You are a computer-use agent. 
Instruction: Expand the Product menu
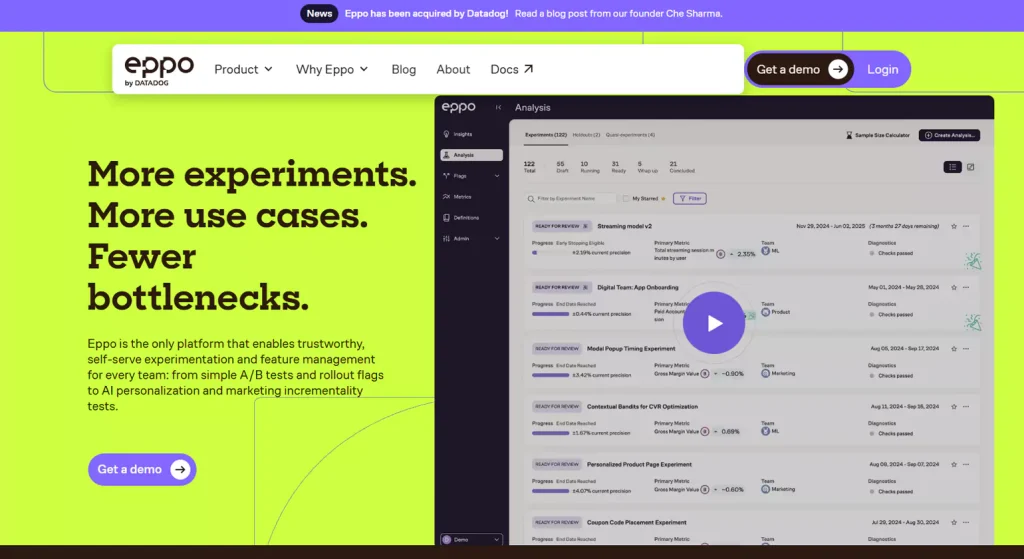coord(244,69)
